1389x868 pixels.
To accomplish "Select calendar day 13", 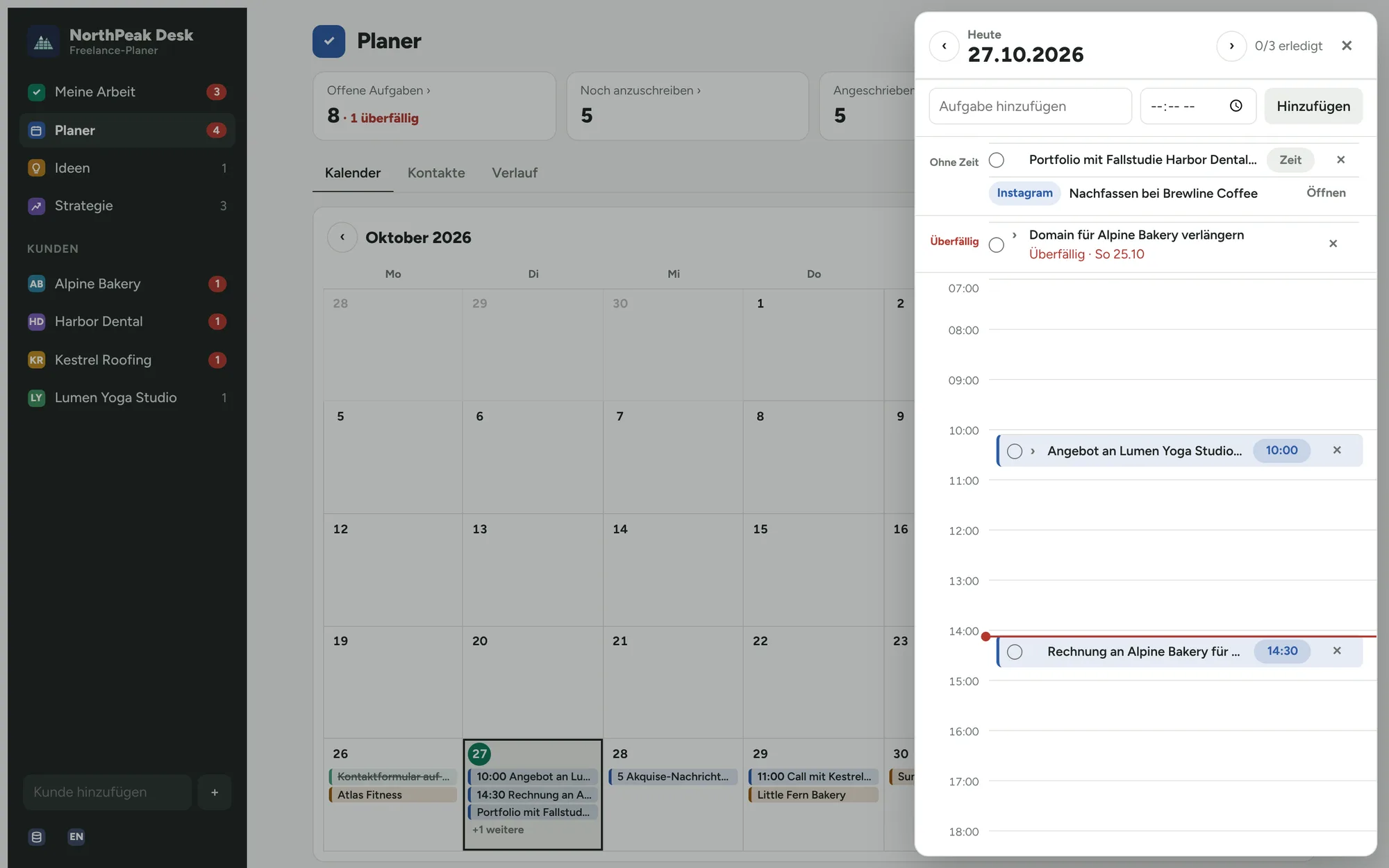I will (533, 569).
